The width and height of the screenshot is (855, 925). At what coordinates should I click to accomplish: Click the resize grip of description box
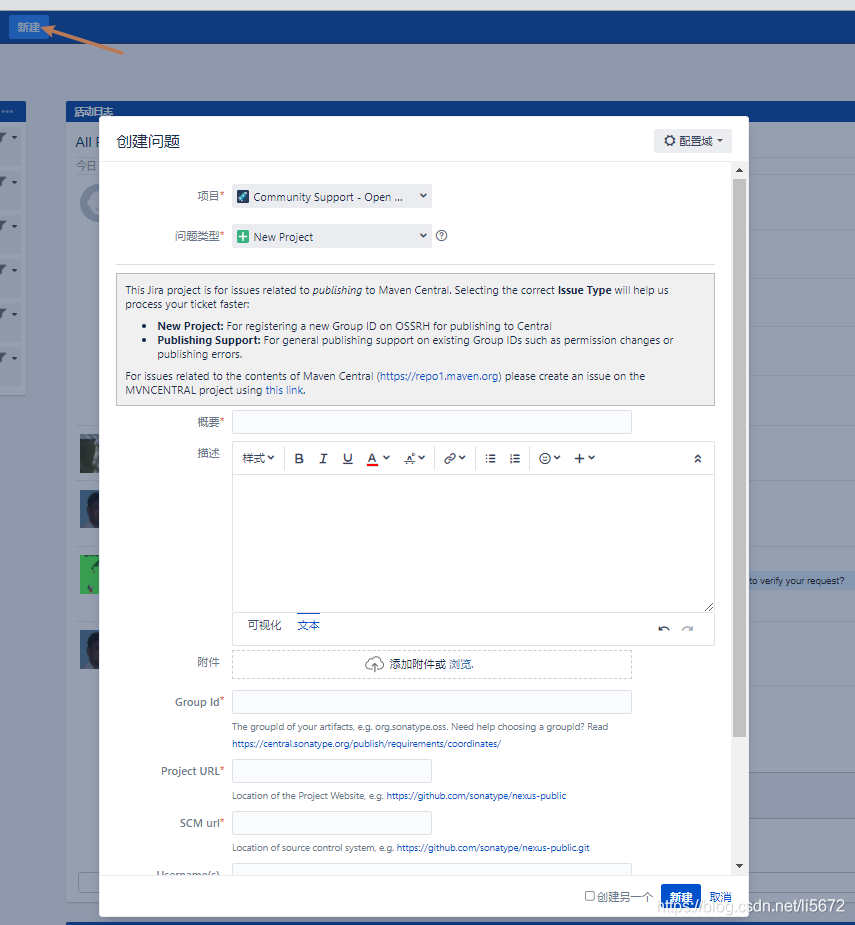(709, 607)
